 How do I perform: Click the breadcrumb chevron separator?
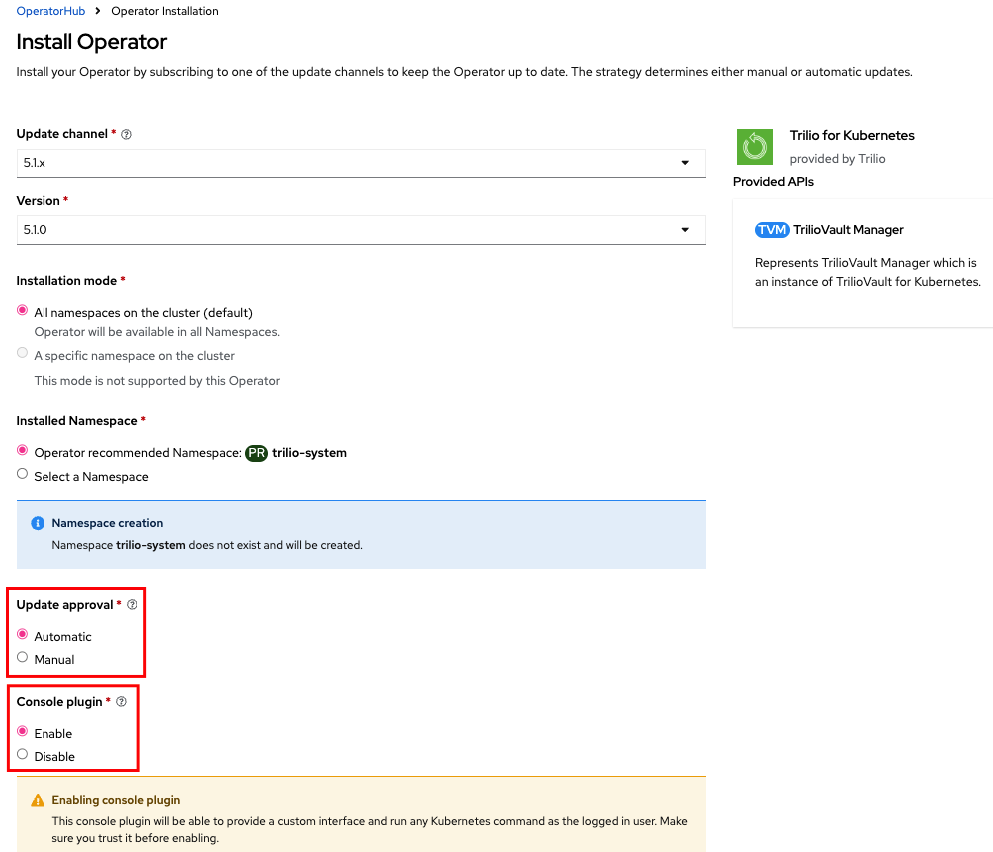click(98, 11)
